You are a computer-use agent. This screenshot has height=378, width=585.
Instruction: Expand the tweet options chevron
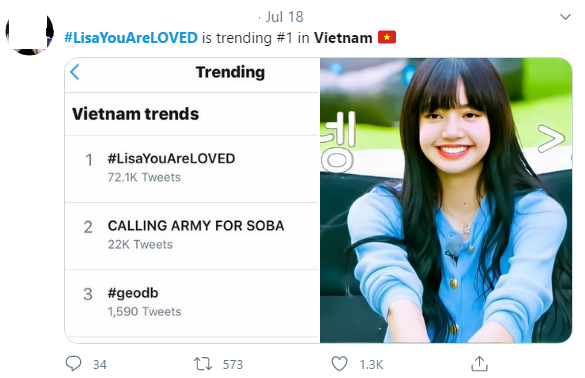click(565, 17)
